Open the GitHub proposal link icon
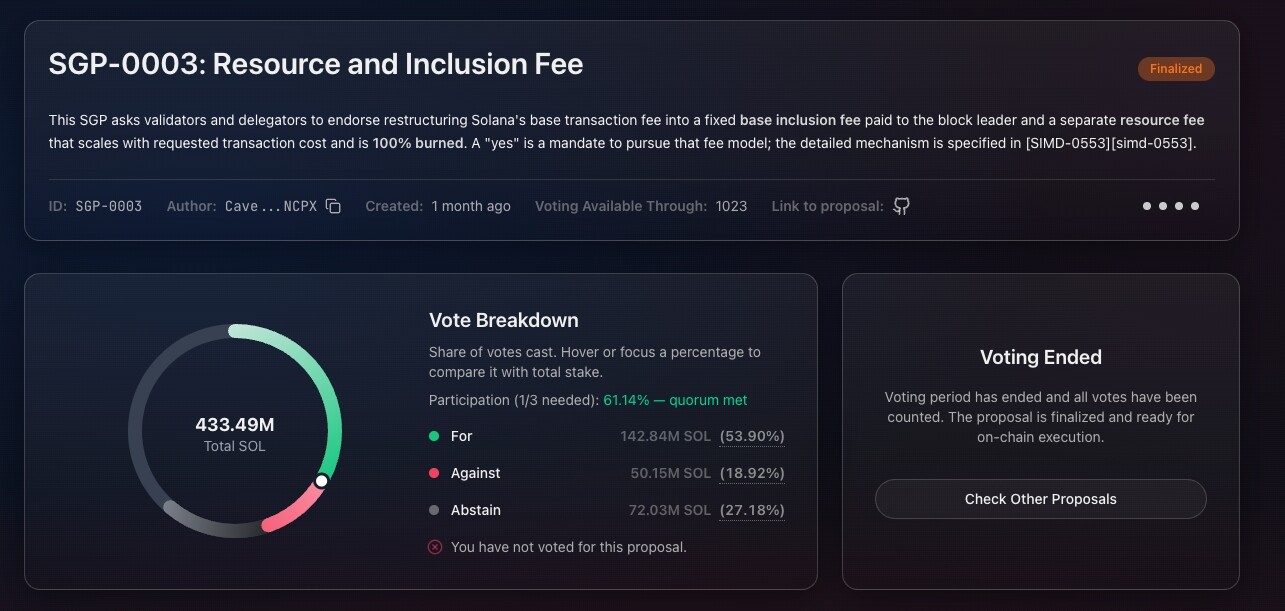Viewport: 1285px width, 611px height. (x=901, y=206)
